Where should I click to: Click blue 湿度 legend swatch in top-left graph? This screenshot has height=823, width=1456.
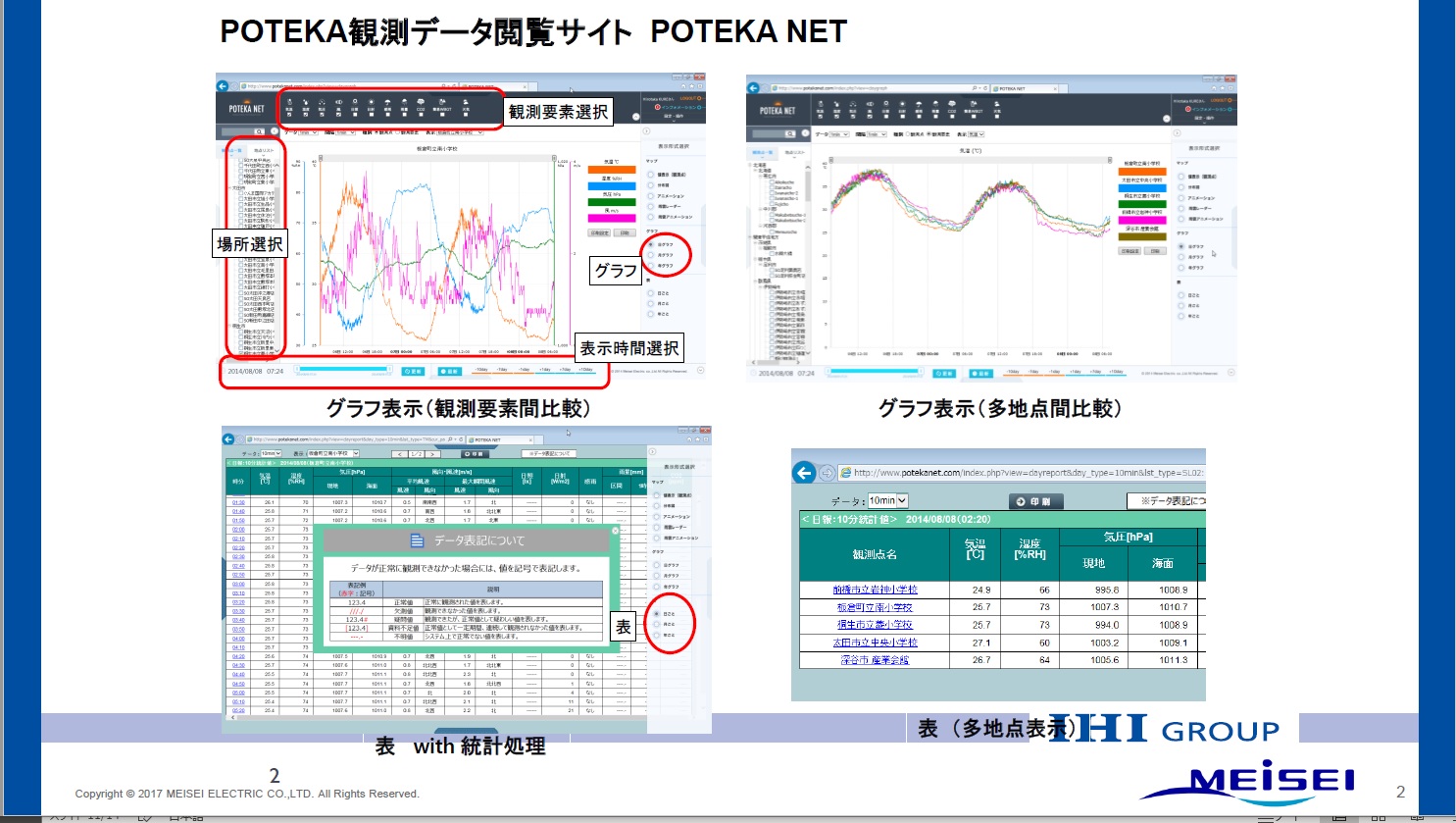coord(612,186)
